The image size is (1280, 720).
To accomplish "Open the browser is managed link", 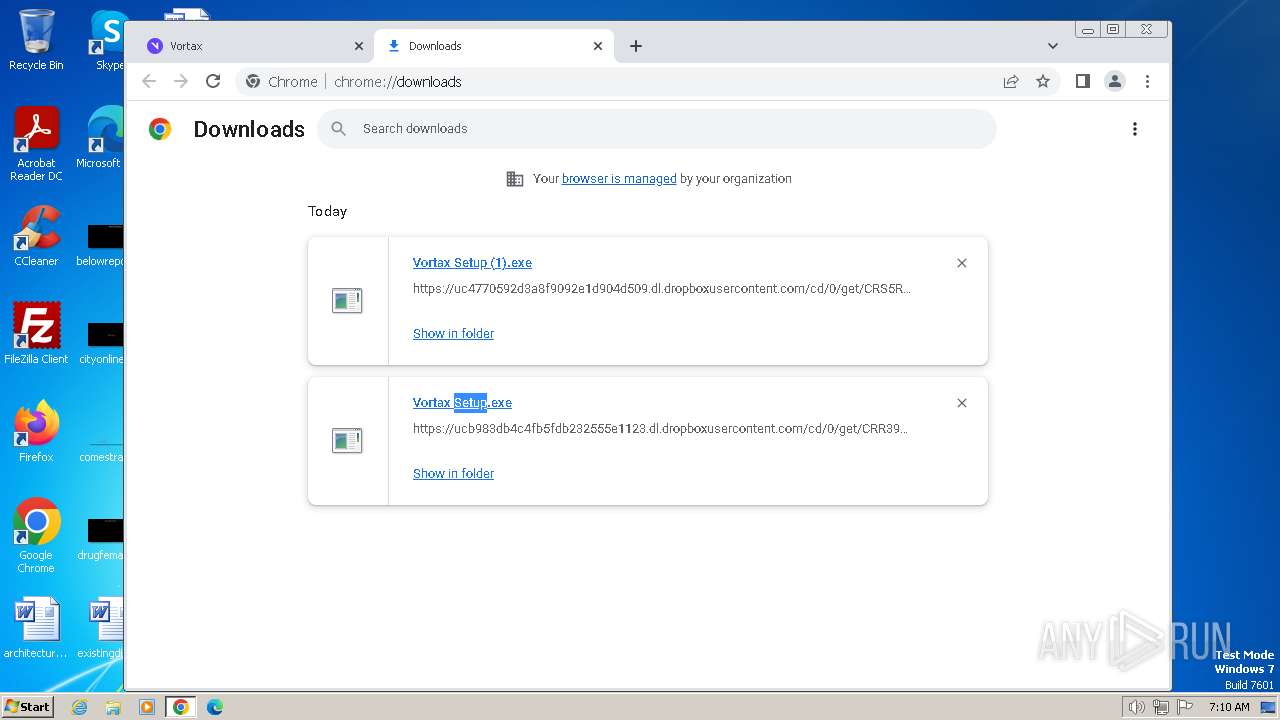I will click(x=619, y=179).
